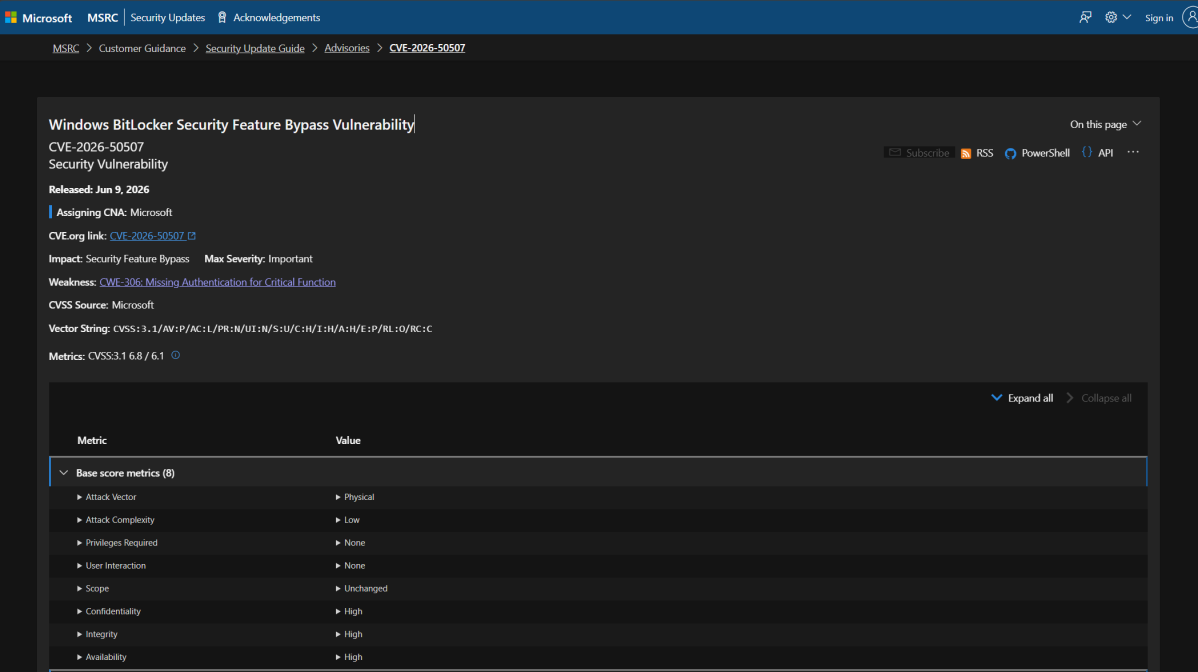
Task: Expand the Availability metric row
Action: coord(79,657)
